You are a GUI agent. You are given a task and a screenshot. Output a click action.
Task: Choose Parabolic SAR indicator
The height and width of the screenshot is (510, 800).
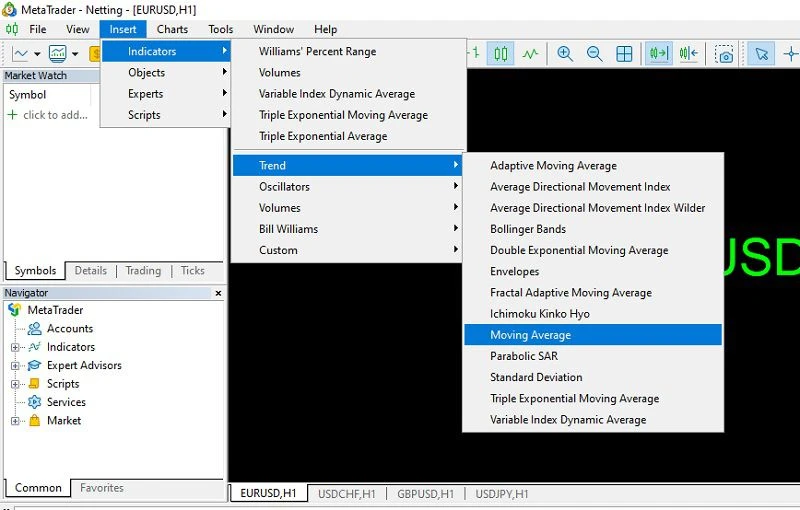(593, 356)
